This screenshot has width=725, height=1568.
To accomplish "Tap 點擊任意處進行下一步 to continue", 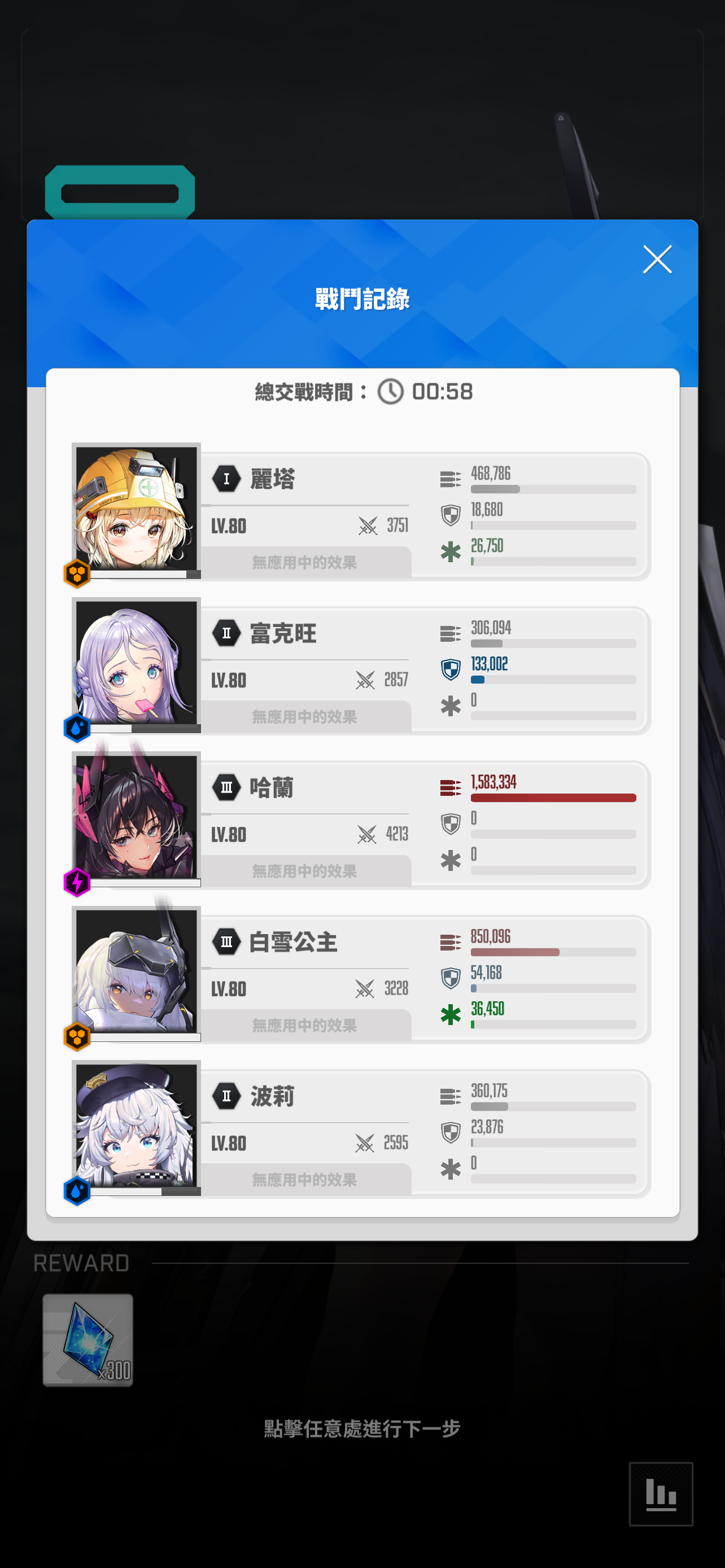I will [x=362, y=1428].
